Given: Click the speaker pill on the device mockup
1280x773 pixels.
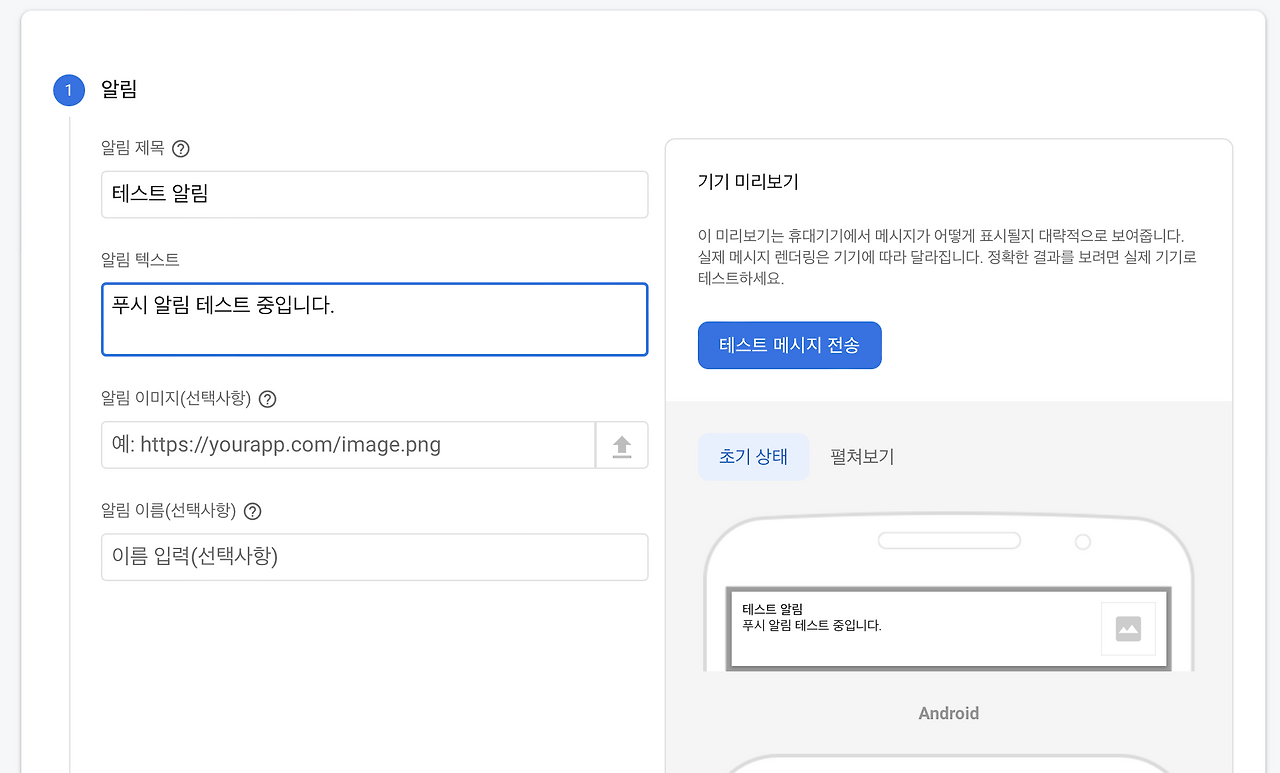Looking at the screenshot, I should pyautogui.click(x=948, y=540).
